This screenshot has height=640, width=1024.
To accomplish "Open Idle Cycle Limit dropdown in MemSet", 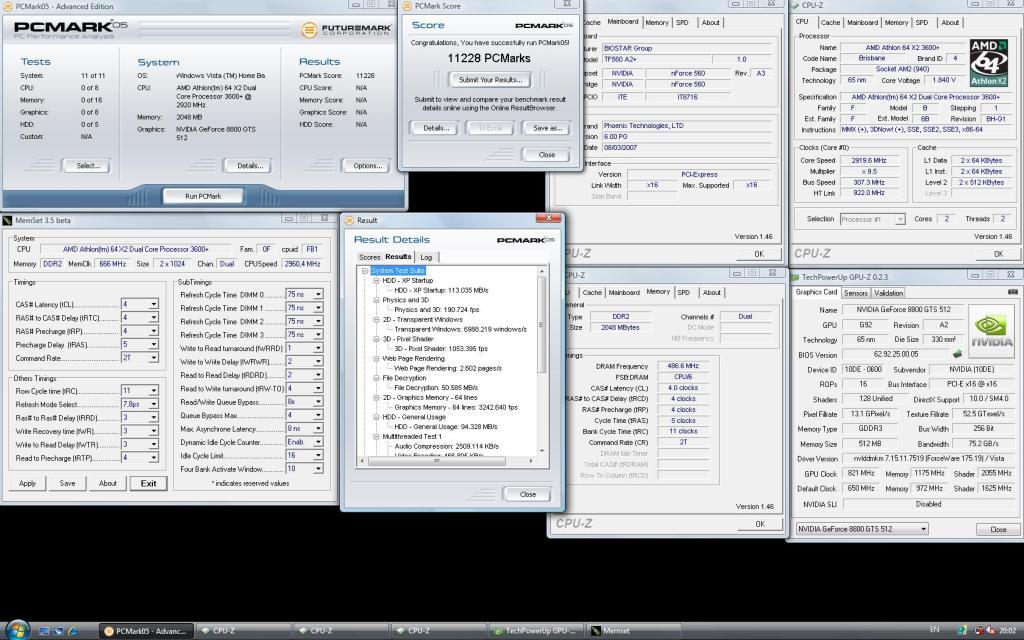I will pyautogui.click(x=318, y=455).
